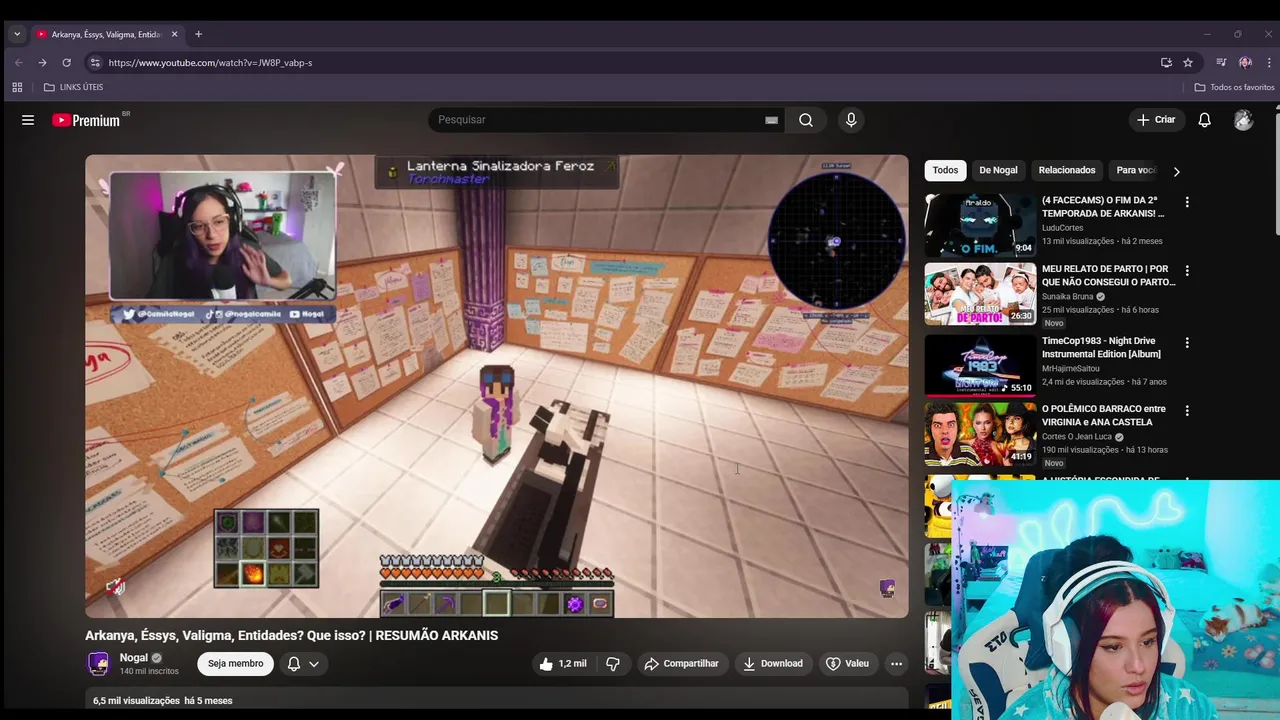Open a new browser tab
The width and height of the screenshot is (1280, 720).
coord(198,34)
